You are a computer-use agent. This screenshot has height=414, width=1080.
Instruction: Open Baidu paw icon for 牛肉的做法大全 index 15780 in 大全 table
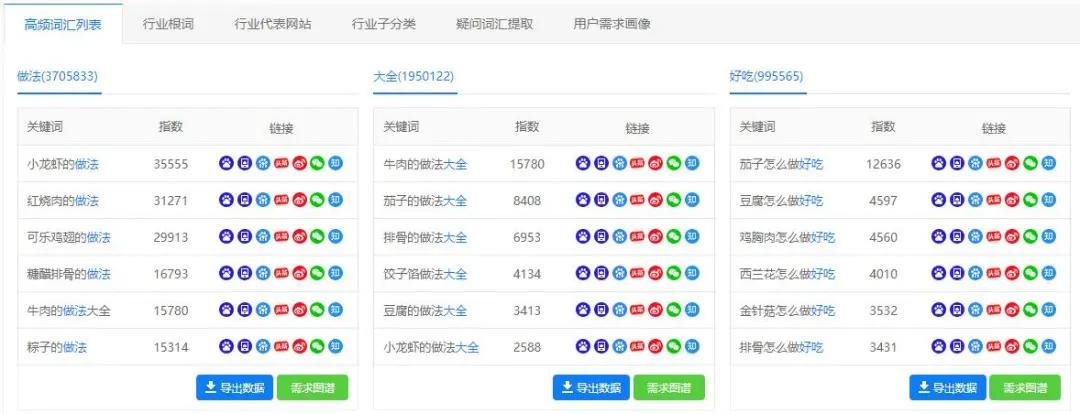click(x=583, y=163)
